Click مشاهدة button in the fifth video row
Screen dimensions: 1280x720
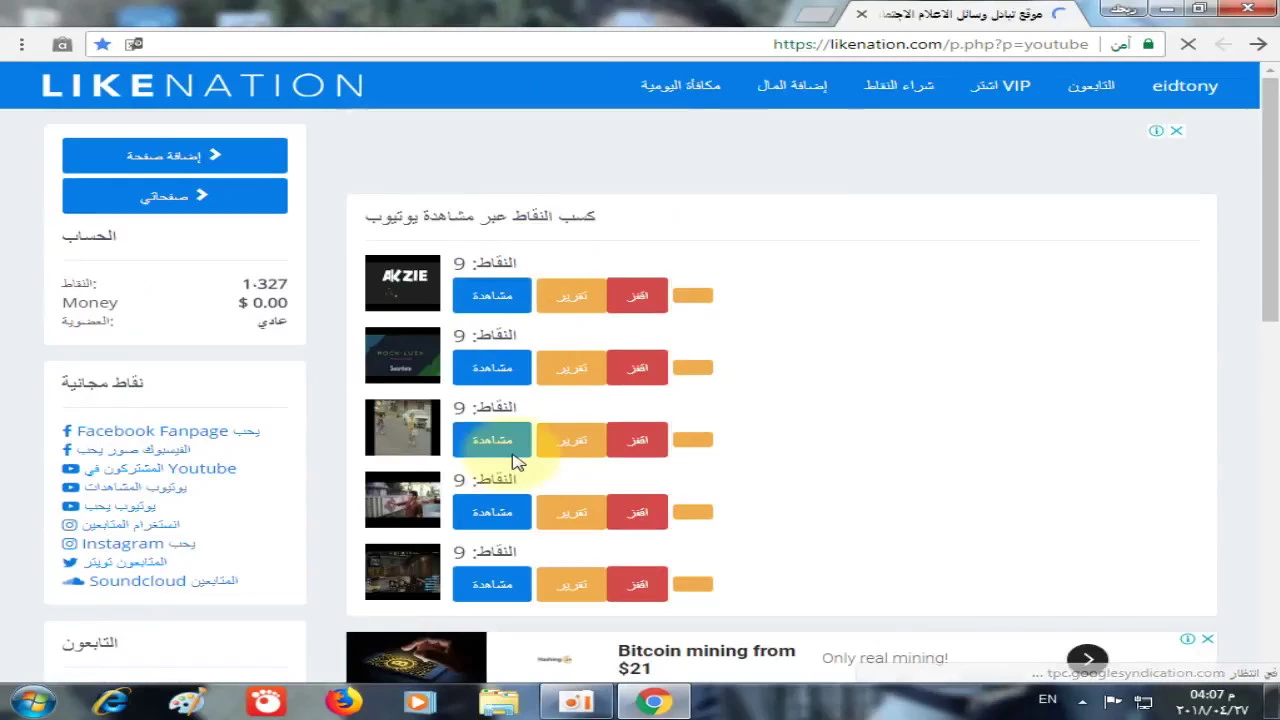click(492, 584)
